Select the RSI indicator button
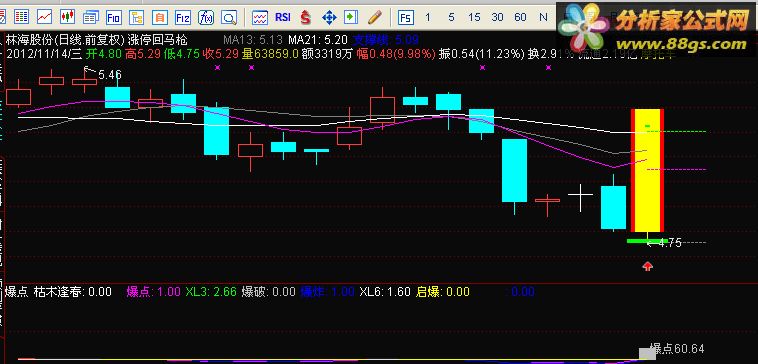Screen dimensions: 758x364 click(x=283, y=17)
